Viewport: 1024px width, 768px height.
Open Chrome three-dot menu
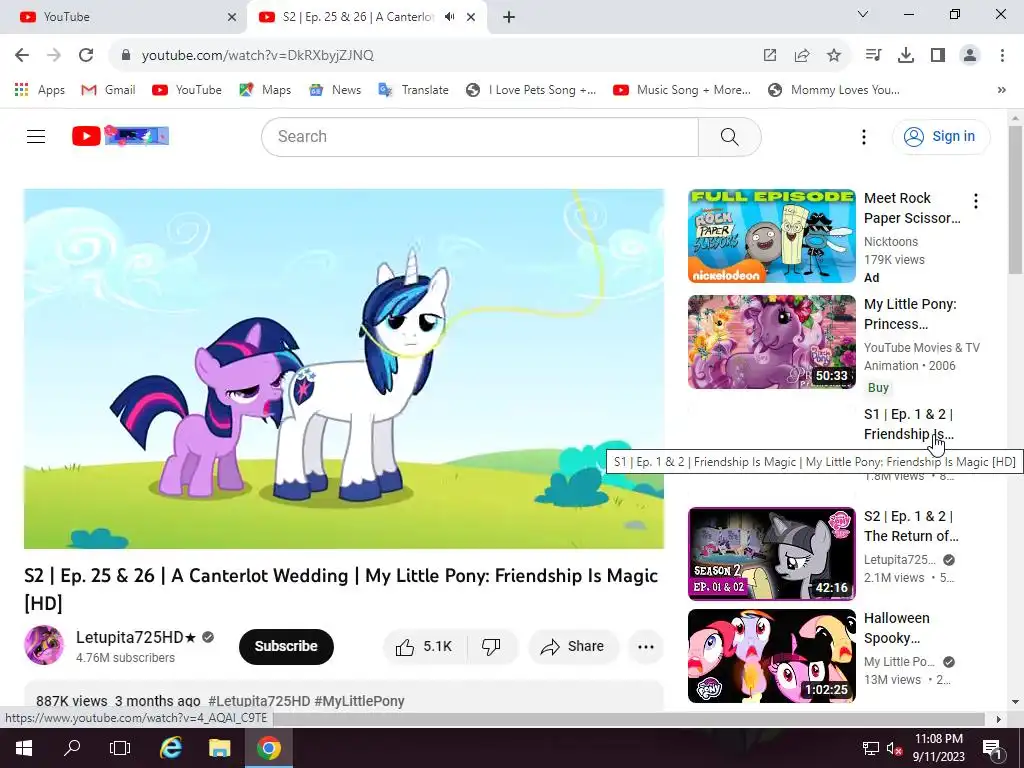pyautogui.click(x=1002, y=55)
